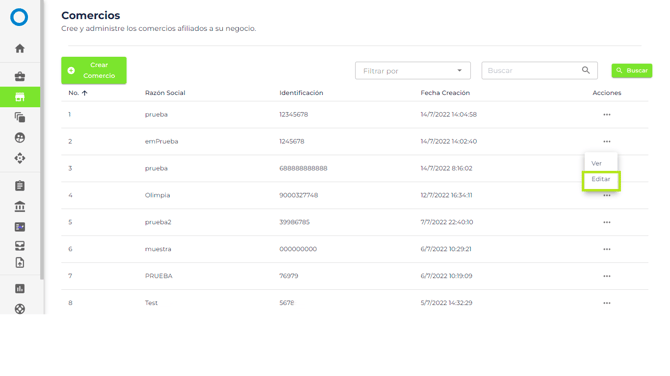Open the bar chart report icon
Screen dimensions: 670x376
tap(20, 288)
